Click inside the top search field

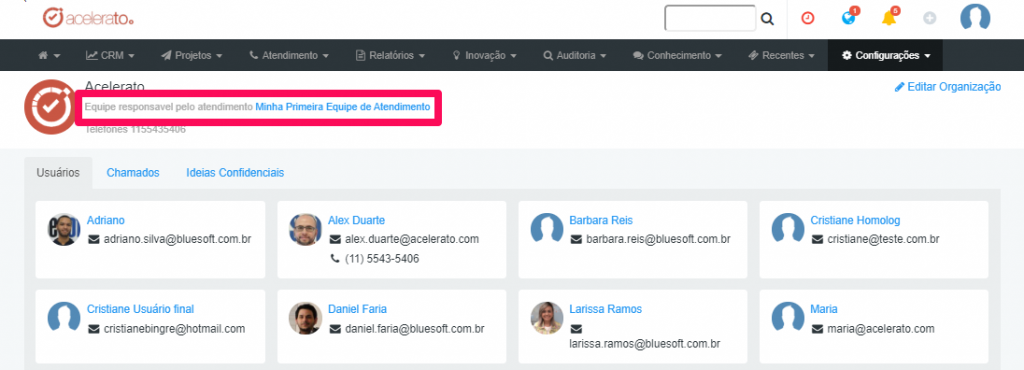[710, 18]
